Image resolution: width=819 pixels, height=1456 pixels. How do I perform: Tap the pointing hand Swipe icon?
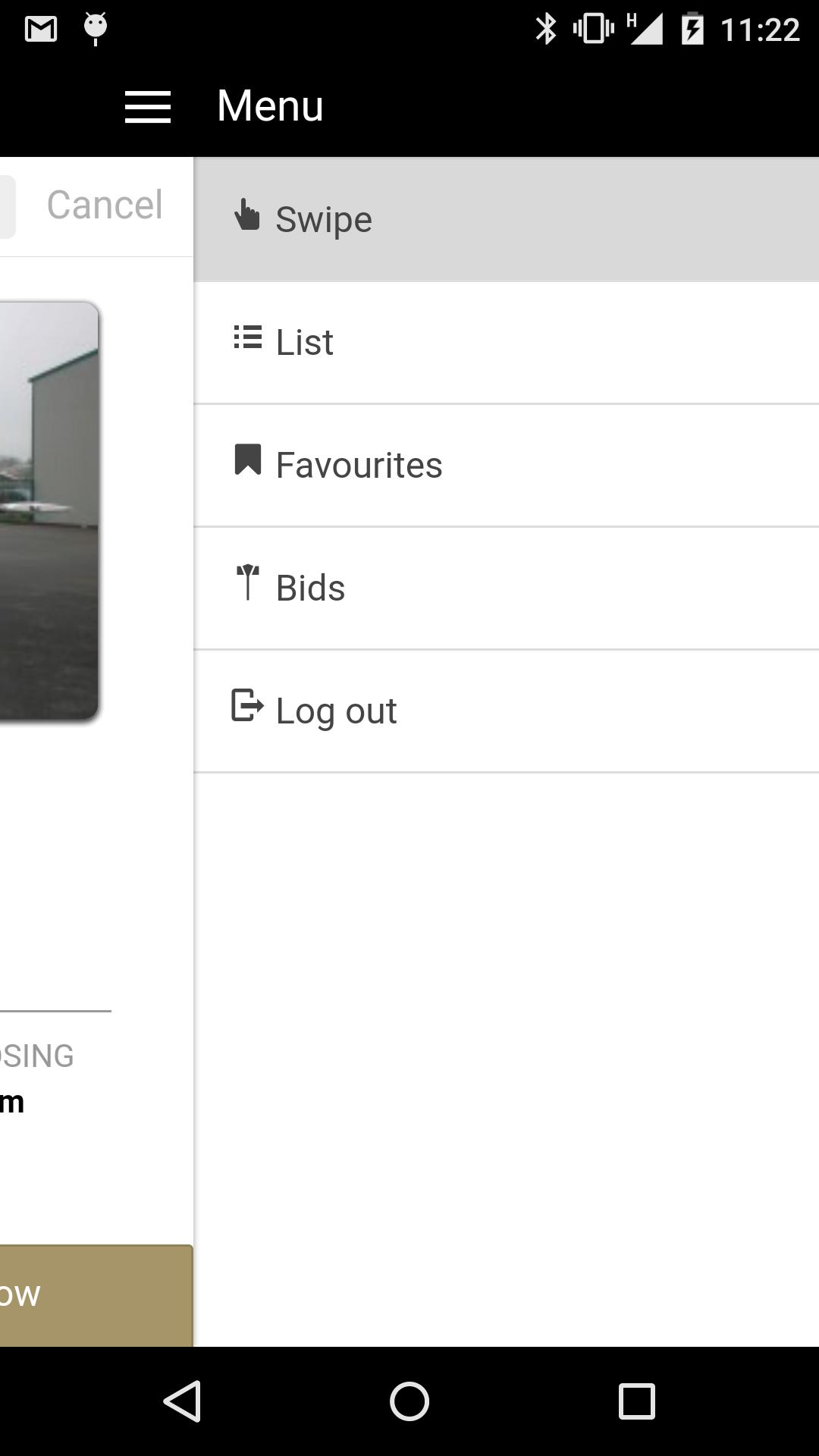pyautogui.click(x=246, y=215)
